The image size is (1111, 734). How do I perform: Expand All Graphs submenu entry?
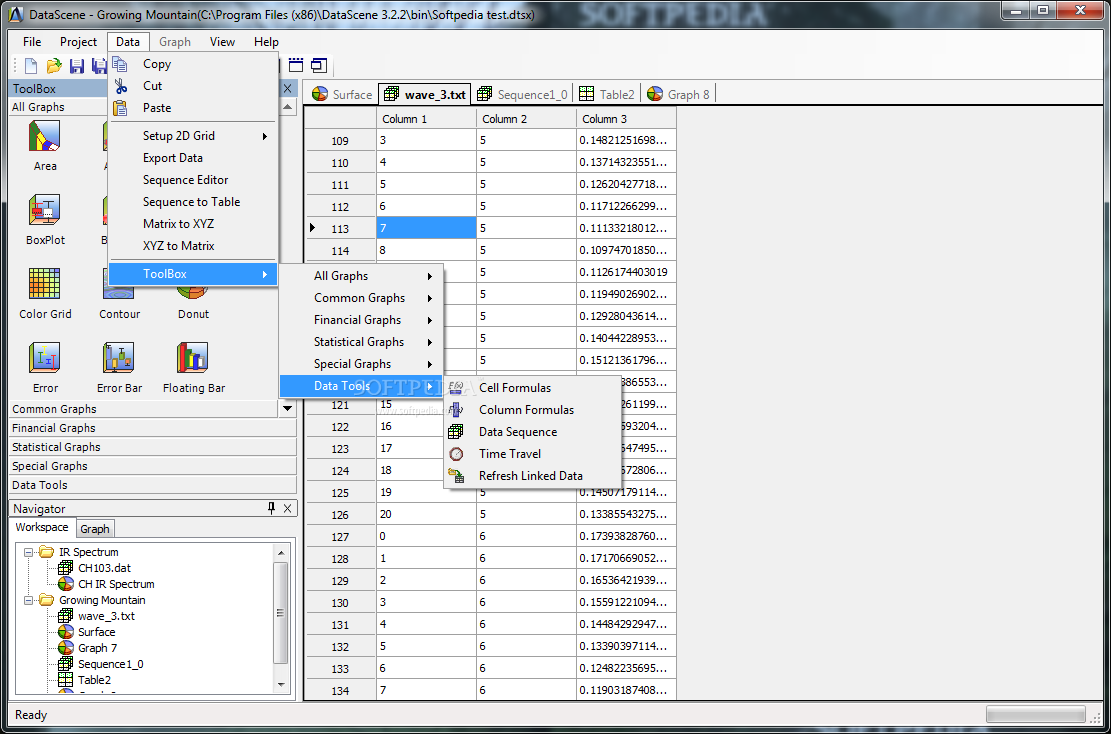coord(361,276)
